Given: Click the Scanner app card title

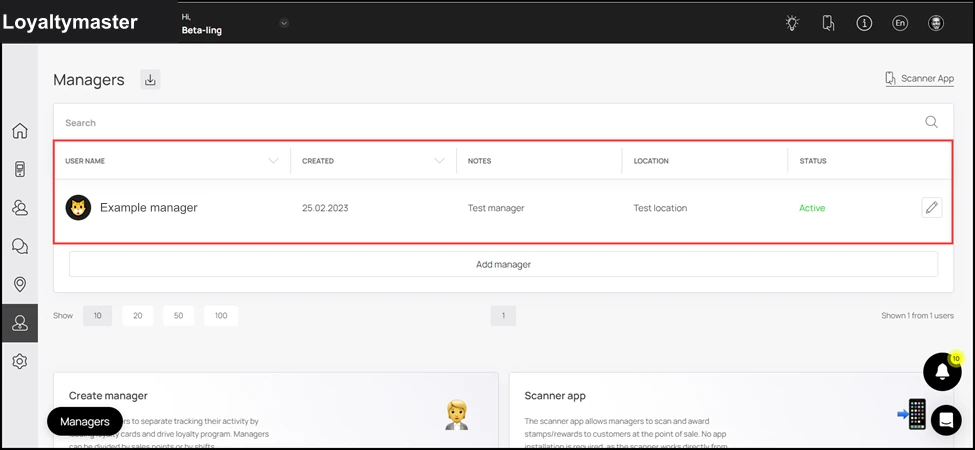Looking at the screenshot, I should pyautogui.click(x=555, y=396).
